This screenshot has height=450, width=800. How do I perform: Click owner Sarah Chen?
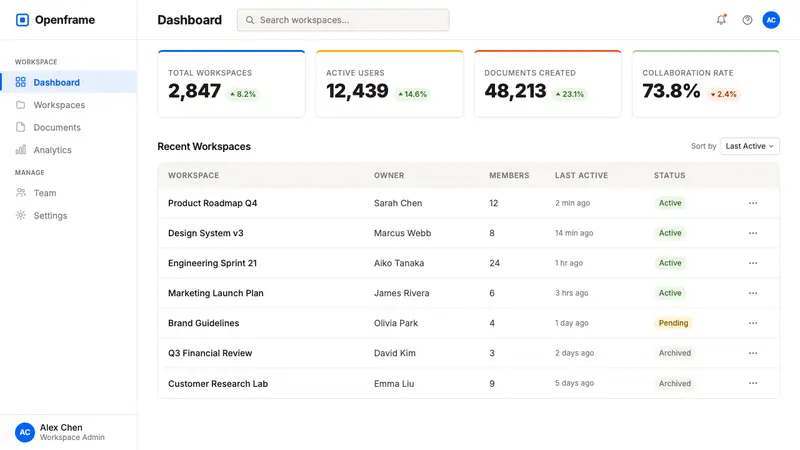(x=398, y=203)
